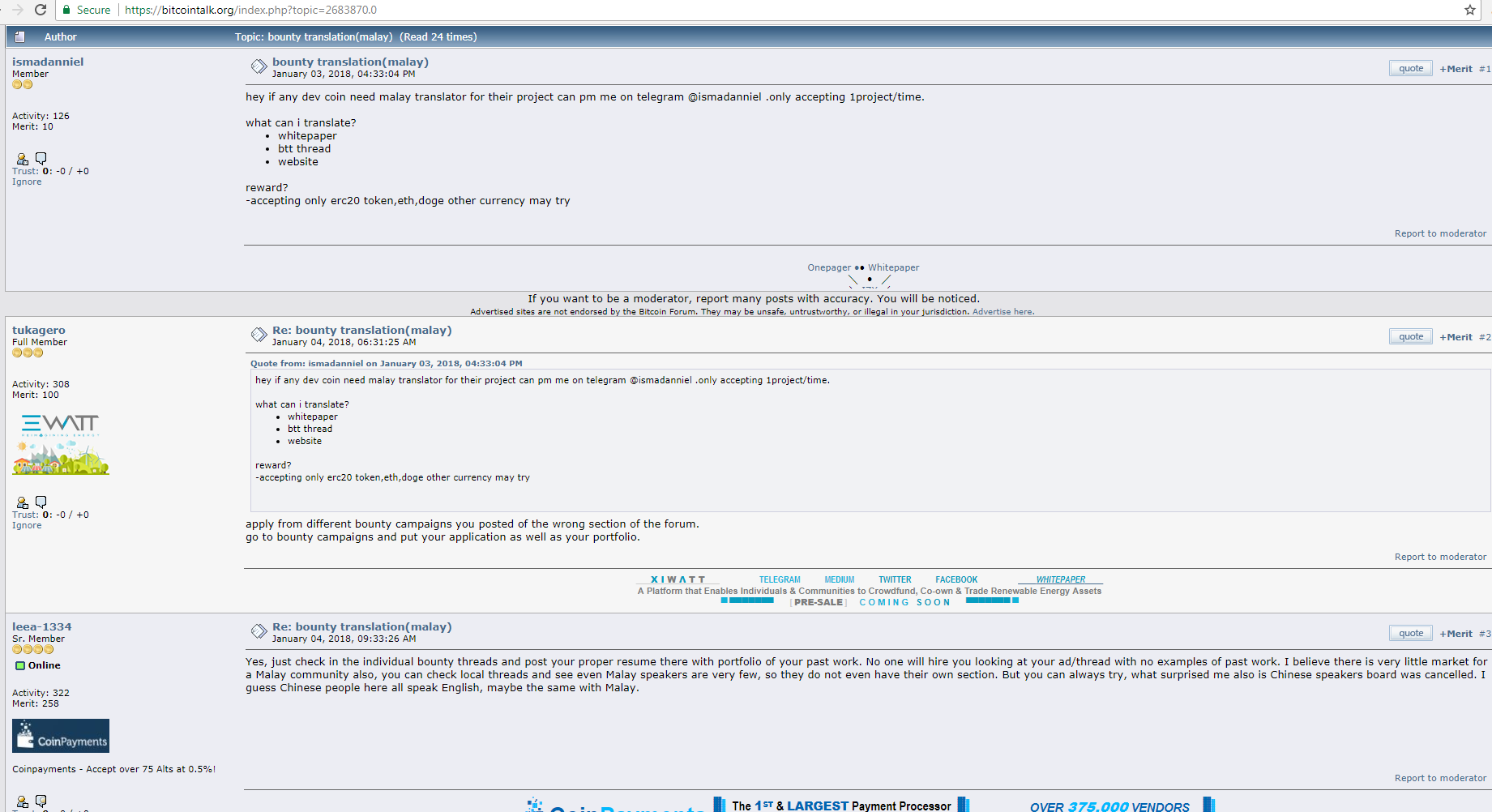1492x812 pixels.
Task: Click 'Coinpayments - Accept over 75 Alts' text
Action: point(113,769)
